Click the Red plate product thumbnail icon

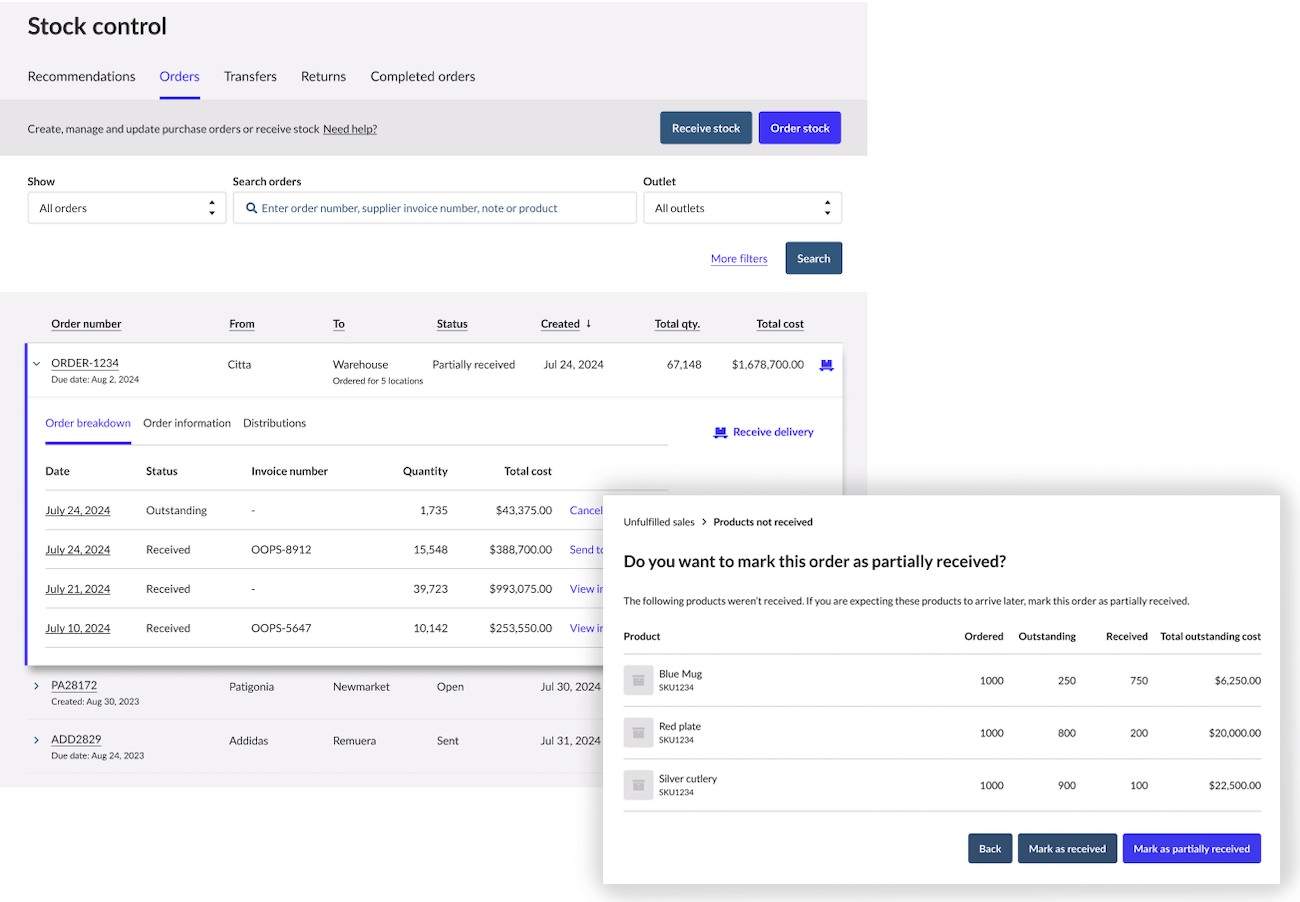638,733
